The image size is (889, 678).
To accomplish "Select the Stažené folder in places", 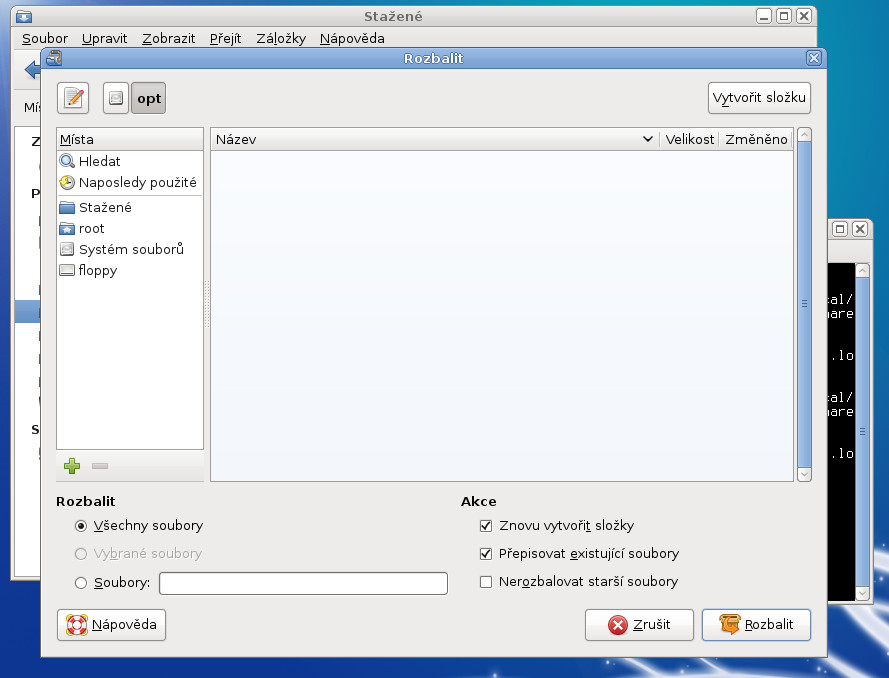I will pos(130,207).
